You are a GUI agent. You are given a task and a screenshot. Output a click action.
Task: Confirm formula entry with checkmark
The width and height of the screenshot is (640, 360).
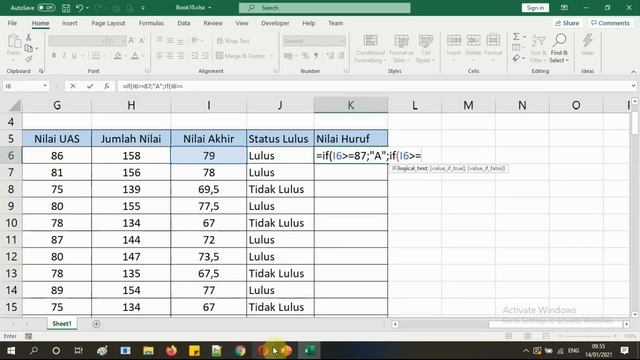(x=90, y=86)
